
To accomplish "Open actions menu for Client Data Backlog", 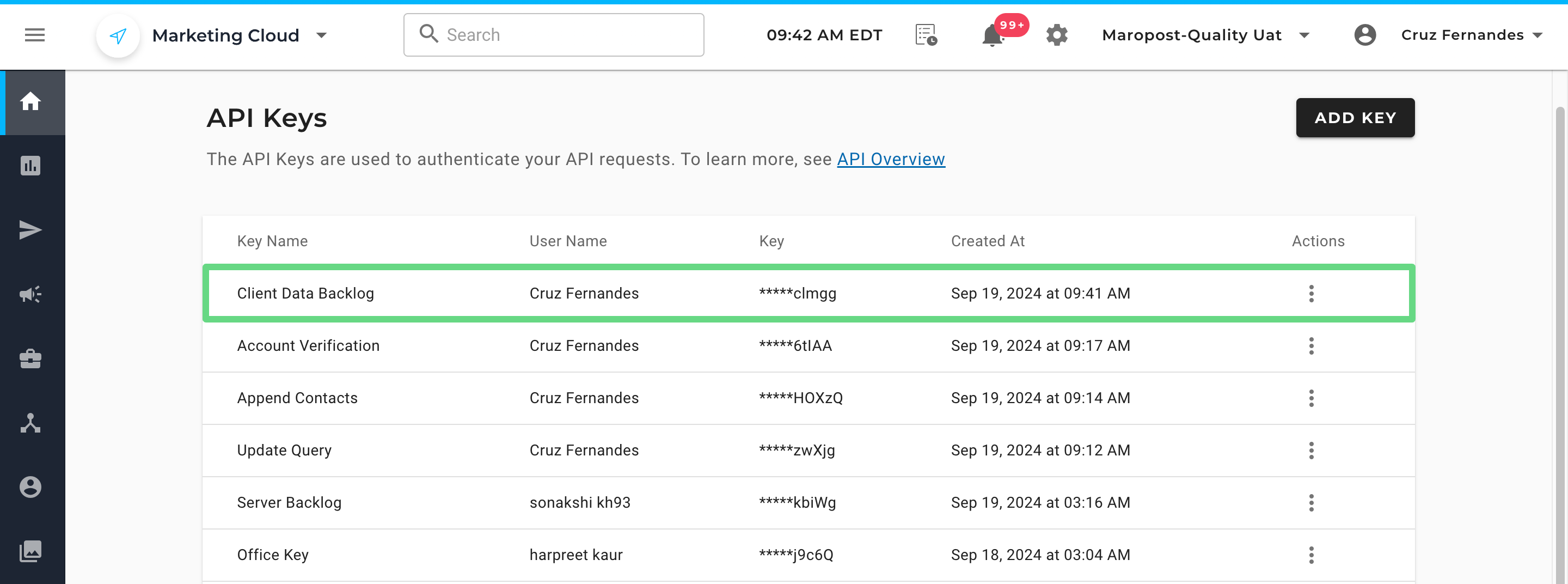I will point(1311,294).
